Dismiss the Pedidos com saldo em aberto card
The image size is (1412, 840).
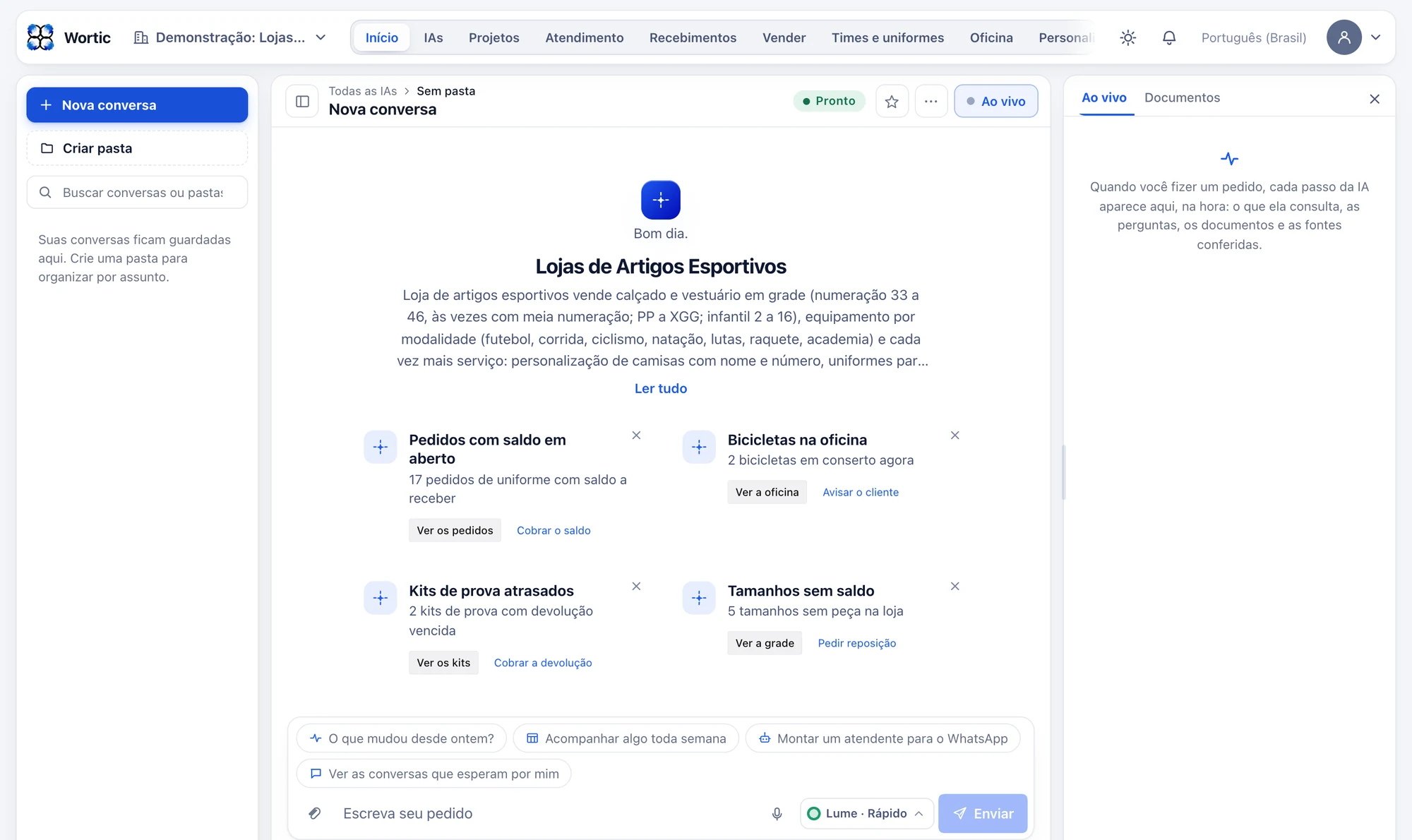[636, 436]
